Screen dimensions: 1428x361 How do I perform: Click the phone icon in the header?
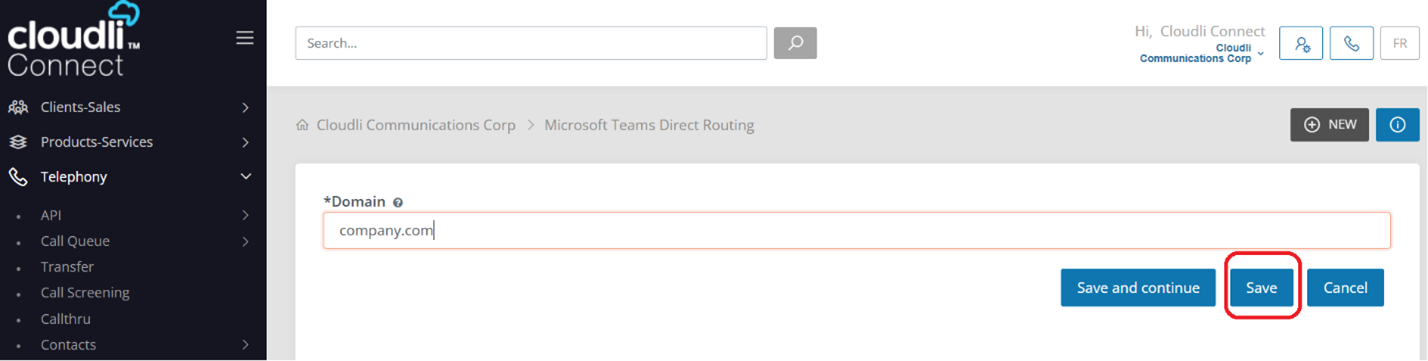(x=1351, y=44)
